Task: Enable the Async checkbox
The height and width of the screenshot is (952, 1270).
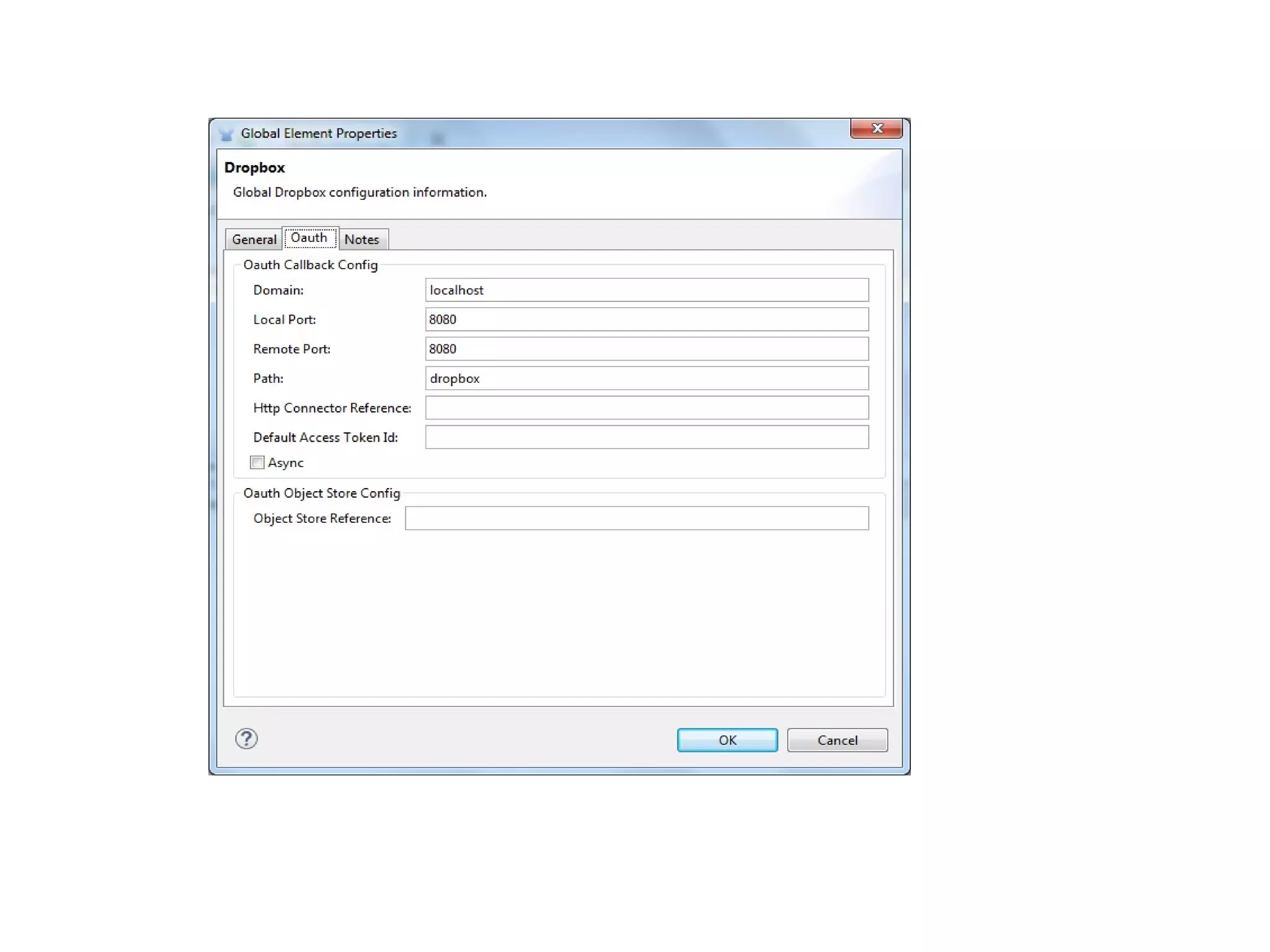Action: pyautogui.click(x=257, y=463)
